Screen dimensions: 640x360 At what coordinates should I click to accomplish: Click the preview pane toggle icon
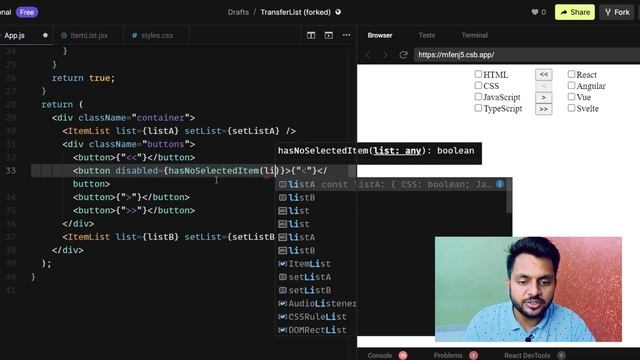coord(329,36)
